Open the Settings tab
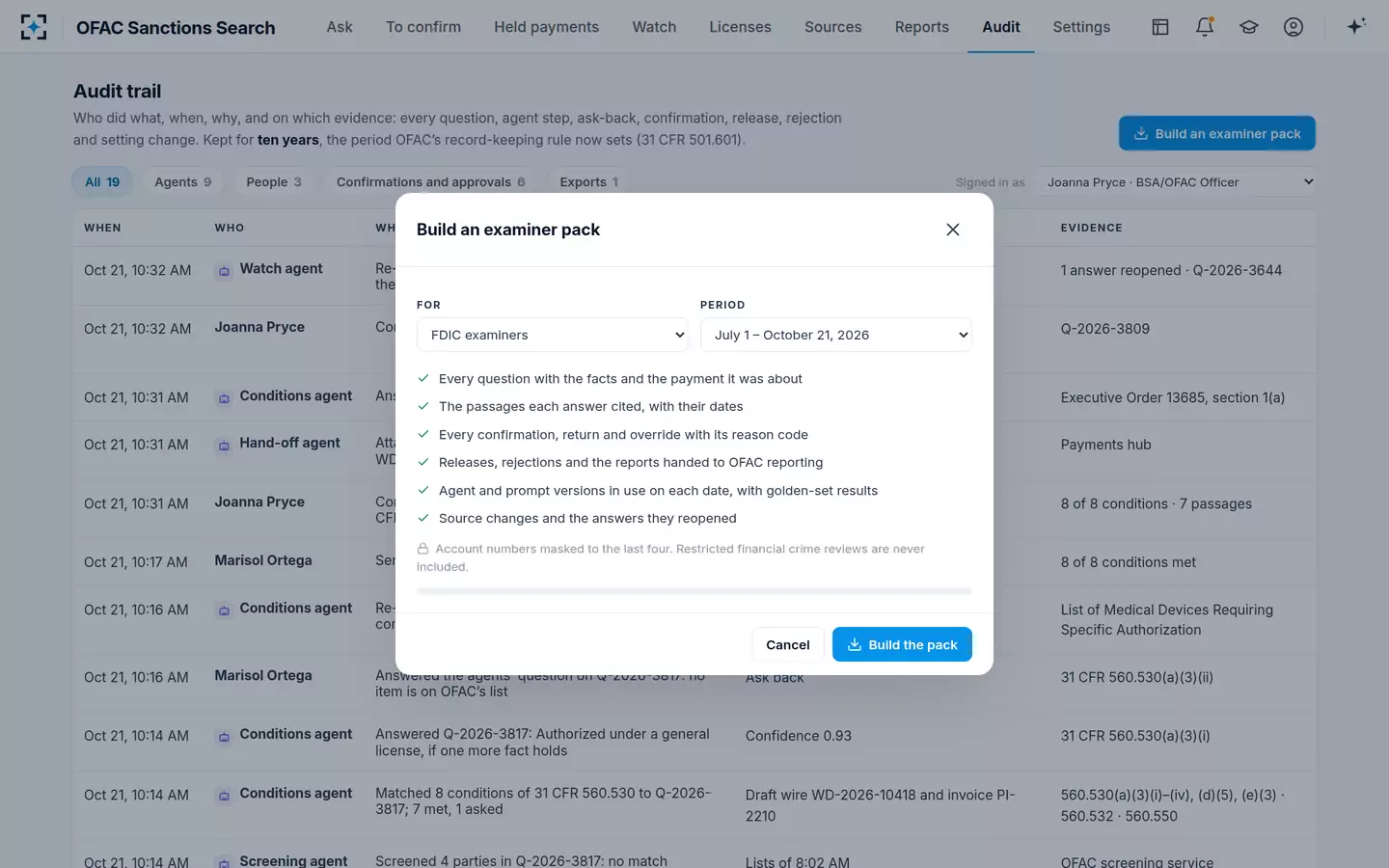Screen dimensions: 1389x868 (1081, 27)
